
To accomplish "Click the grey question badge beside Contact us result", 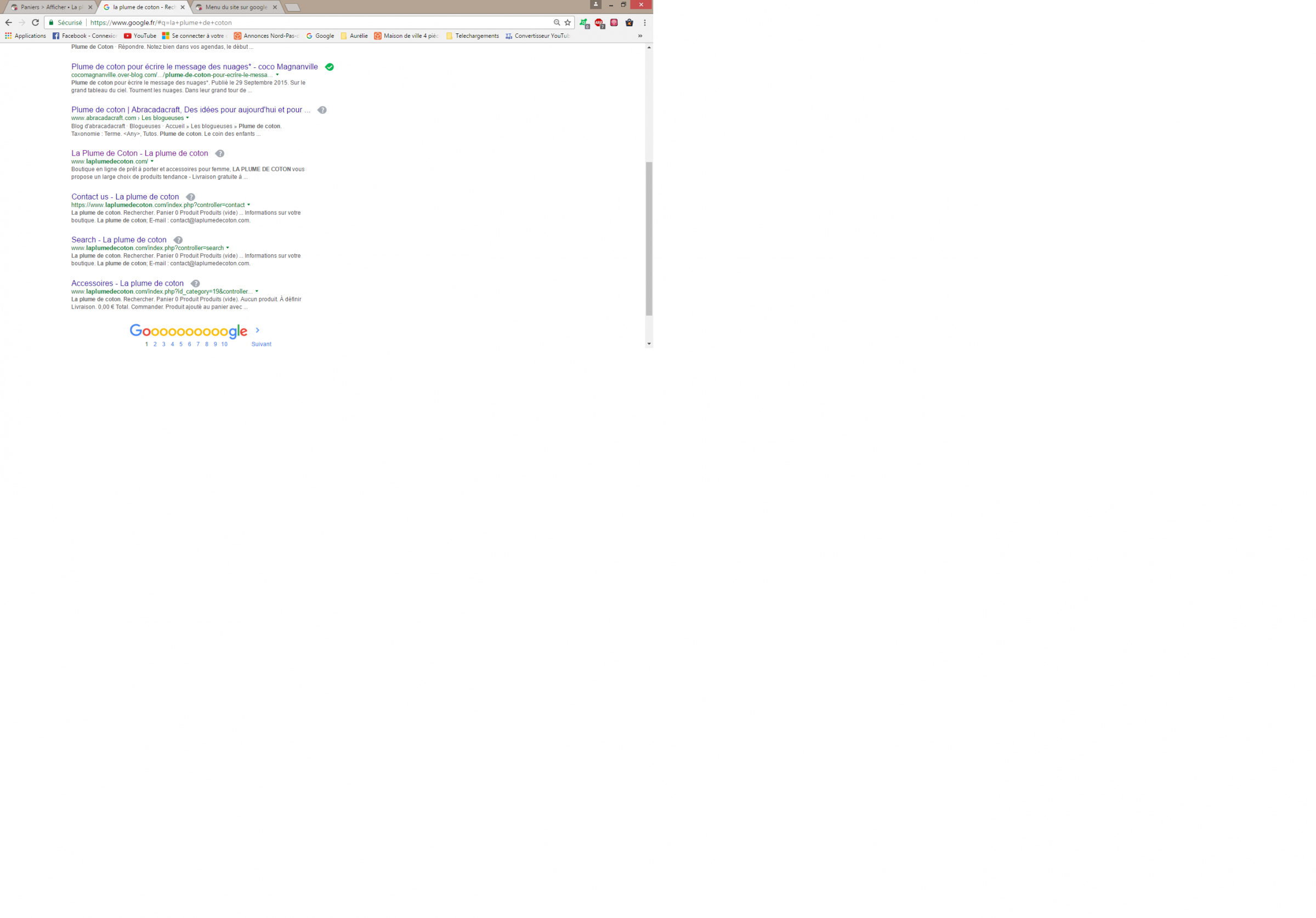I will pyautogui.click(x=190, y=198).
